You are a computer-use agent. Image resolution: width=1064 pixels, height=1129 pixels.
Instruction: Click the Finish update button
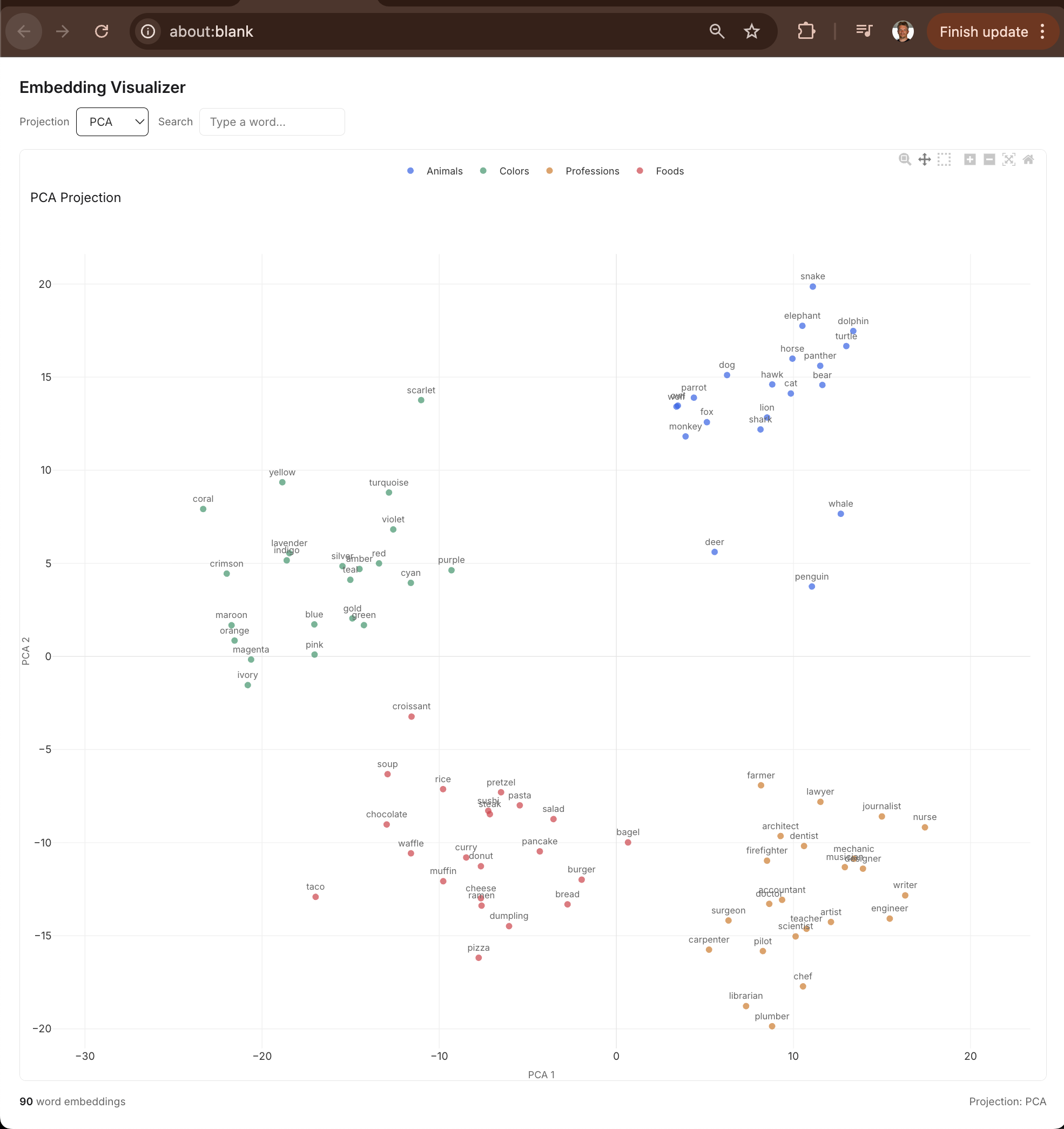pos(984,32)
